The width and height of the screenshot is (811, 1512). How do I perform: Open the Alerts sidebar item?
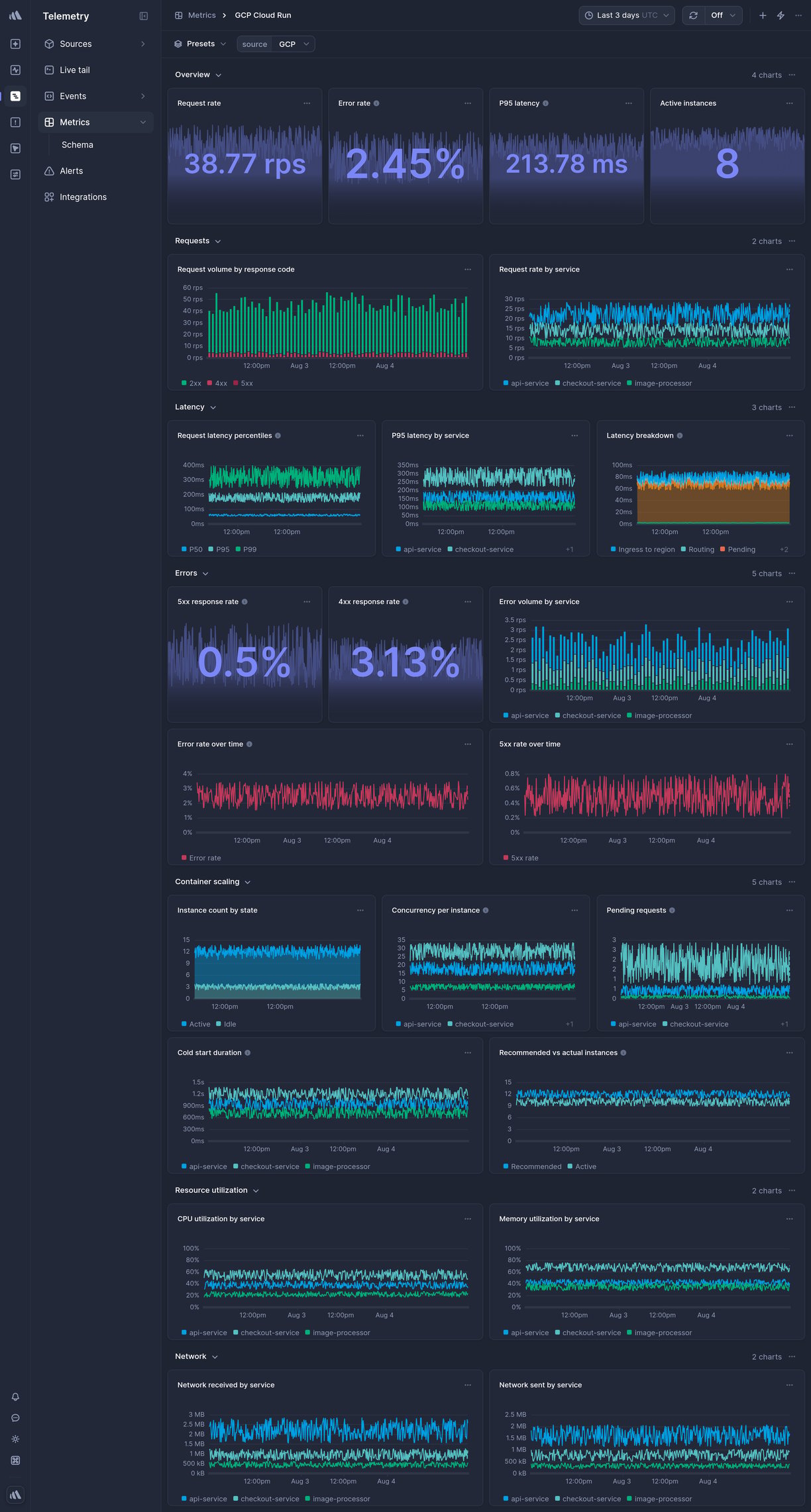95,171
